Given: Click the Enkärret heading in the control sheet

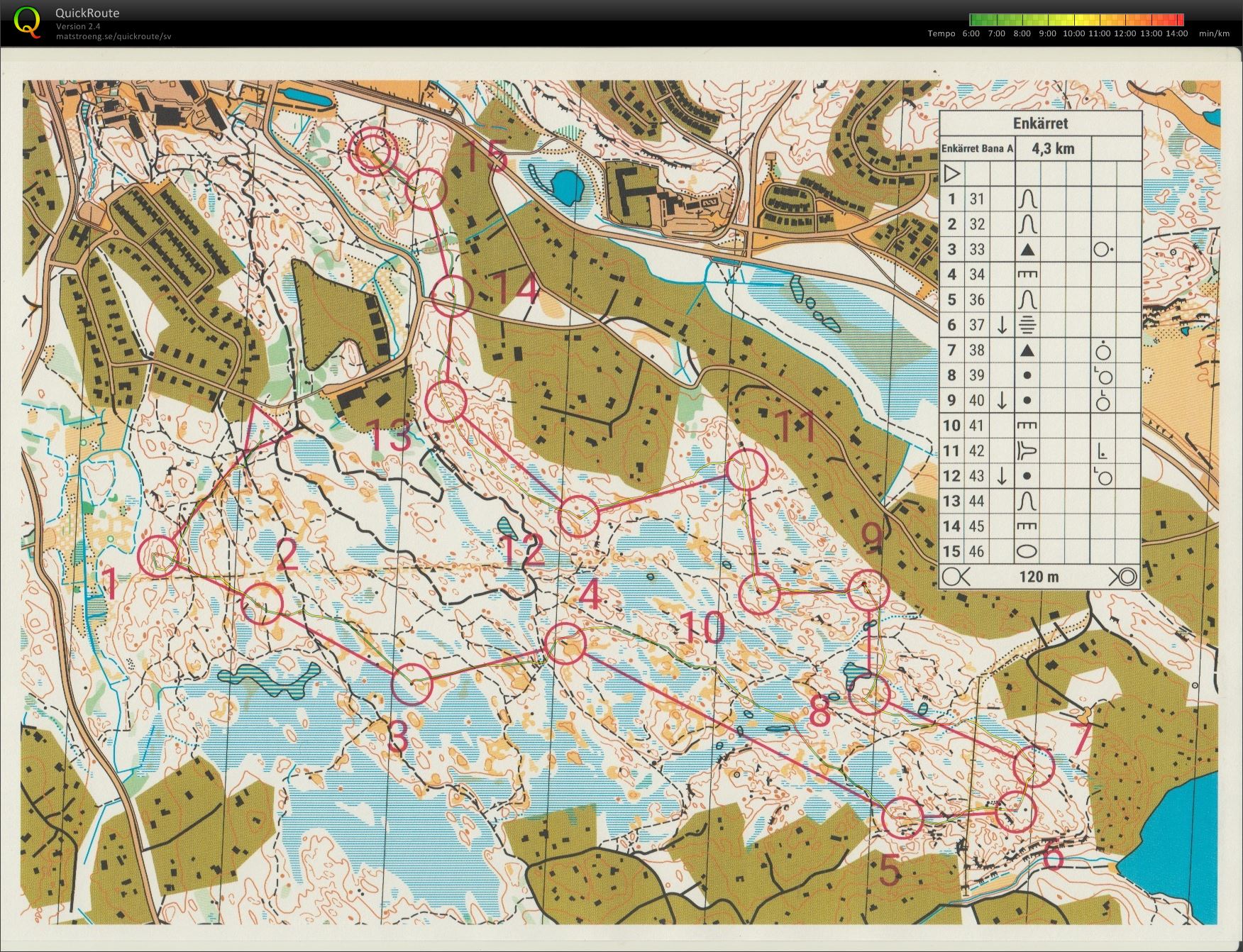Looking at the screenshot, I should (x=1040, y=123).
